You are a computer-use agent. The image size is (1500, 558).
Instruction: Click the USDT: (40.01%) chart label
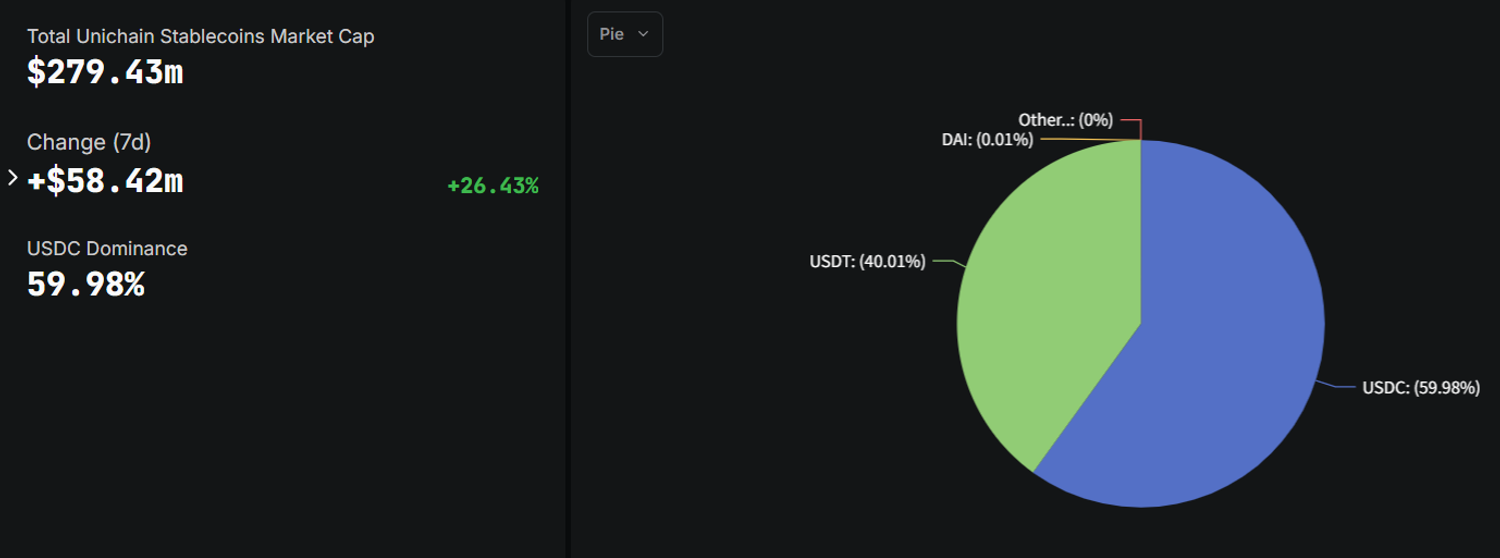click(867, 262)
